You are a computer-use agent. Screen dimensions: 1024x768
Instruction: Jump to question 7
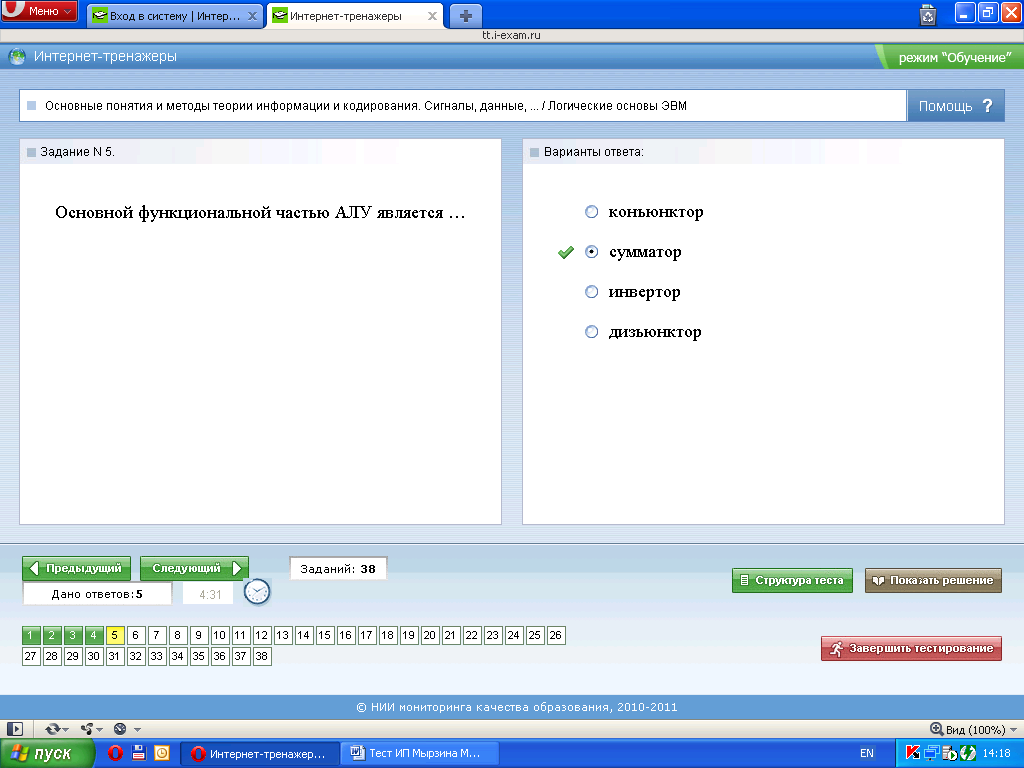tap(156, 635)
